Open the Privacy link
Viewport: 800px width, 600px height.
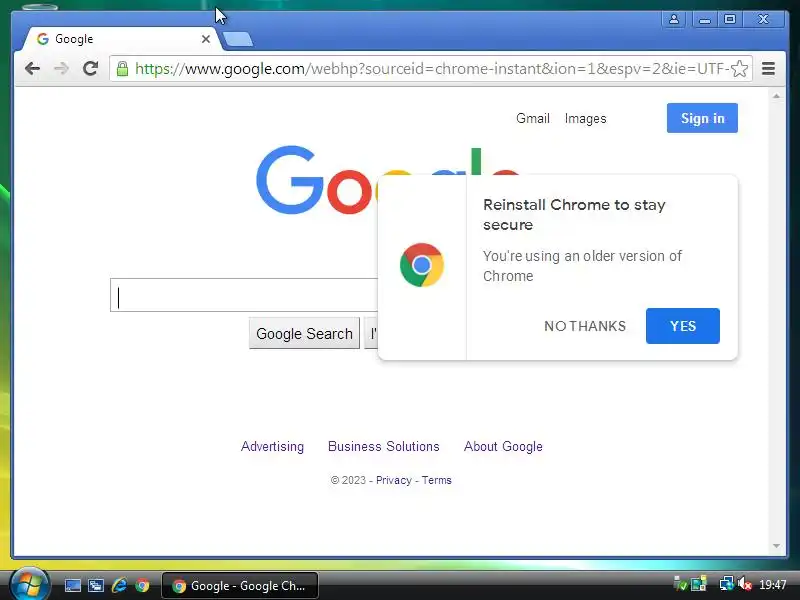coord(393,480)
